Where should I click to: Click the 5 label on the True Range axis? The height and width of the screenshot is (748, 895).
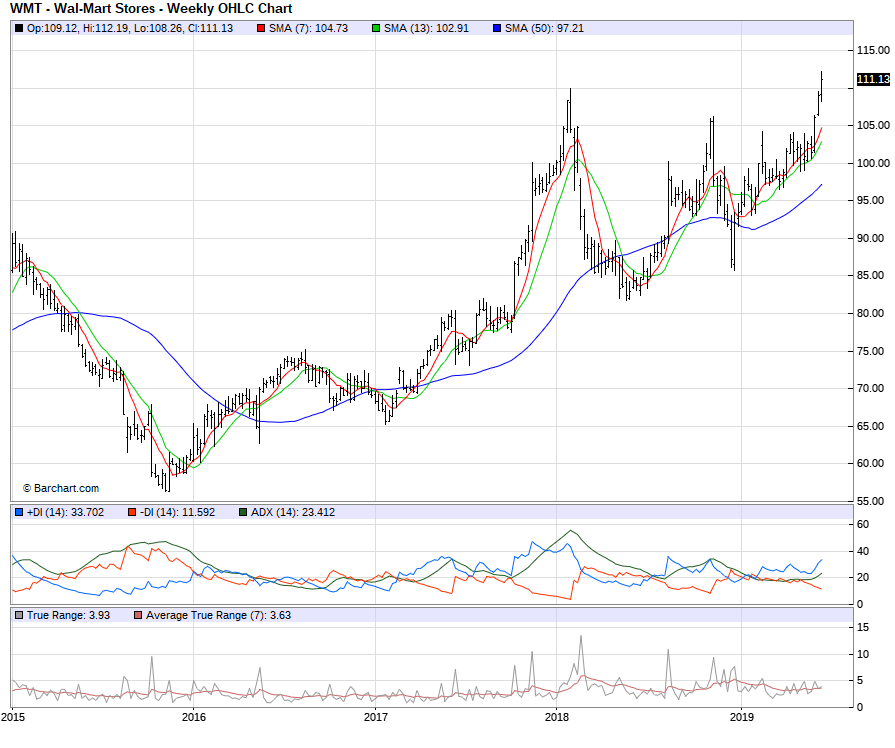tap(860, 681)
